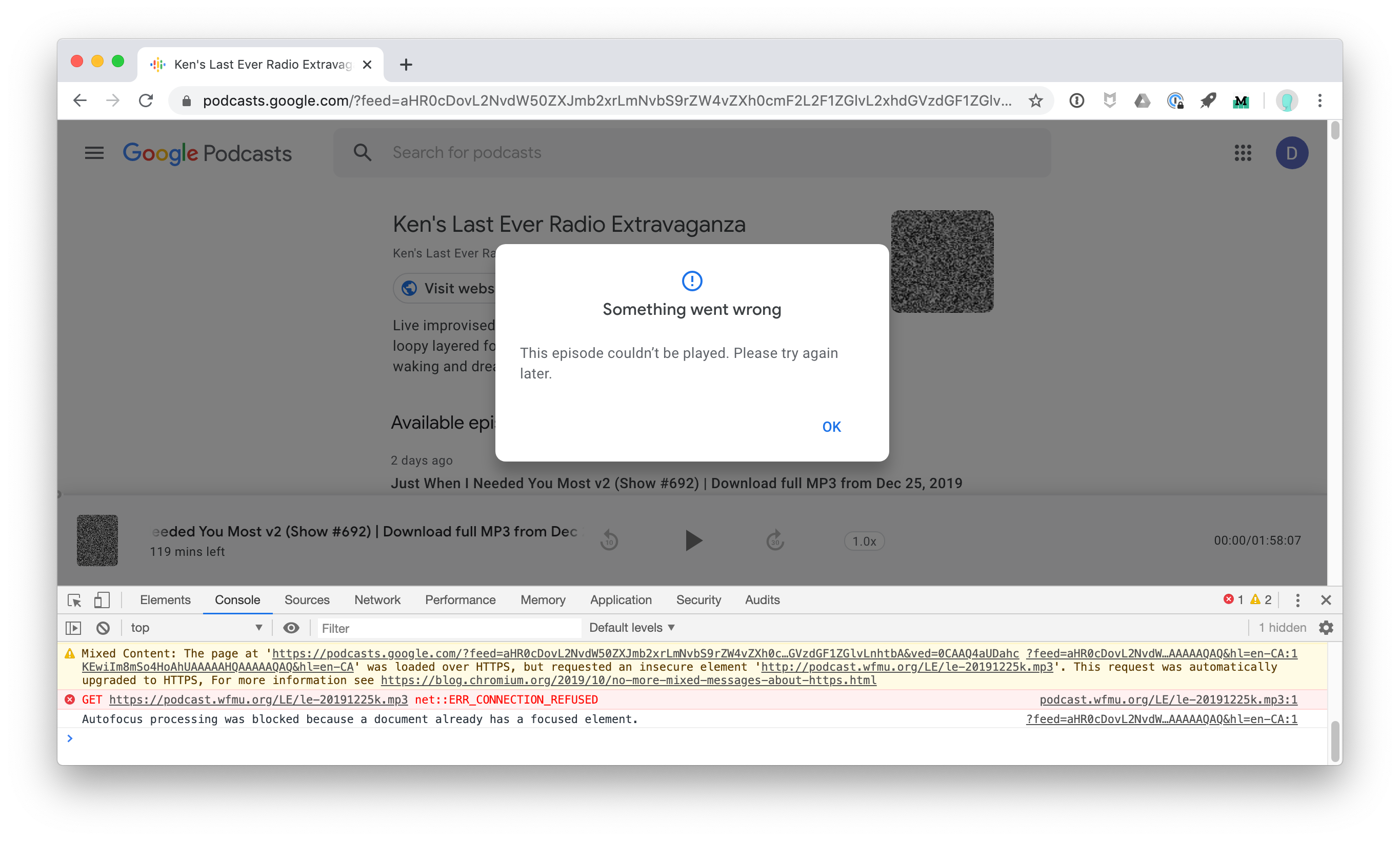Image resolution: width=1400 pixels, height=841 pixels.
Task: Click the rocket extension icon
Action: click(x=1207, y=101)
